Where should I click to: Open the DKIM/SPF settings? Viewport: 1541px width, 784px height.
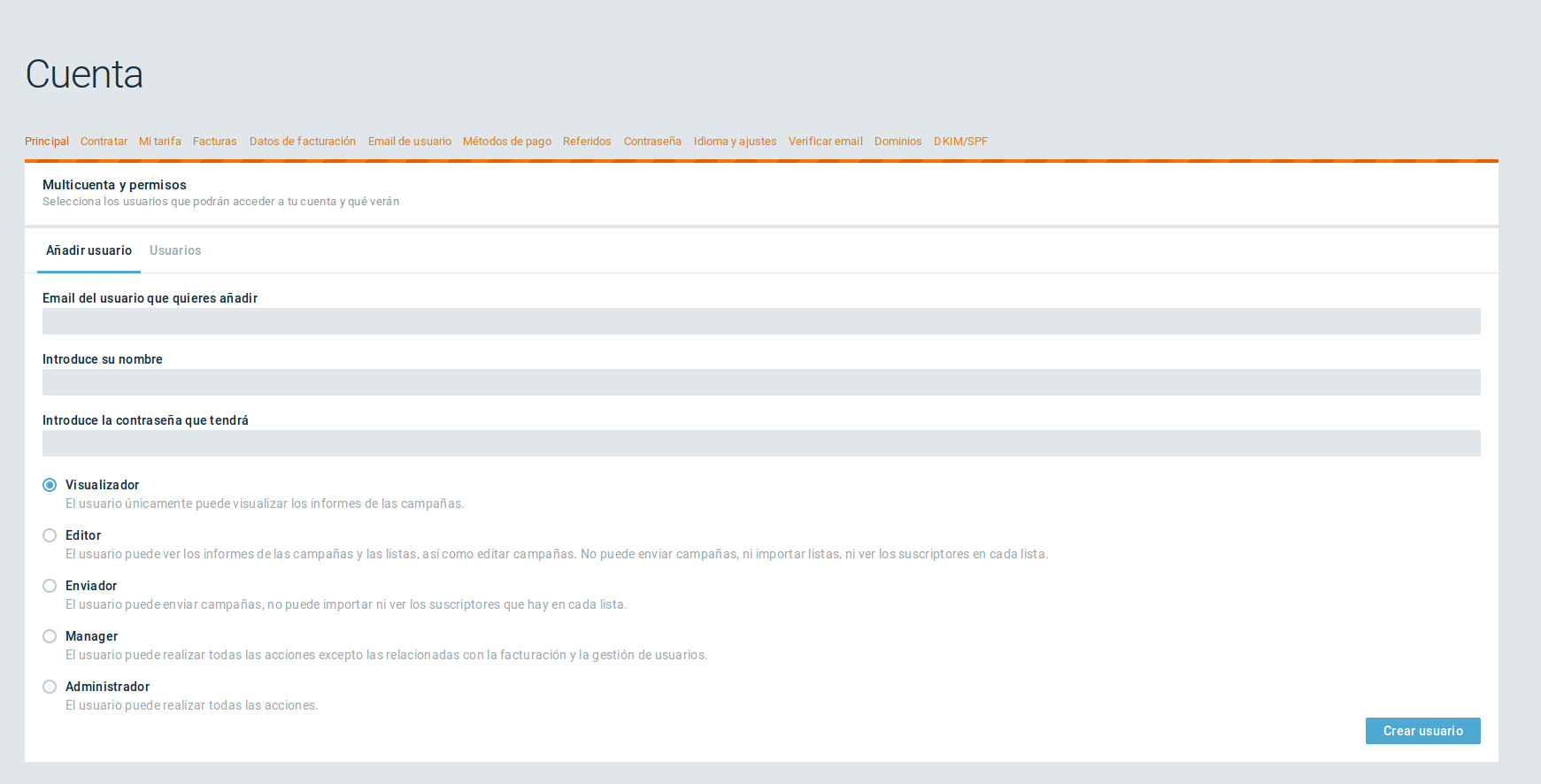960,142
